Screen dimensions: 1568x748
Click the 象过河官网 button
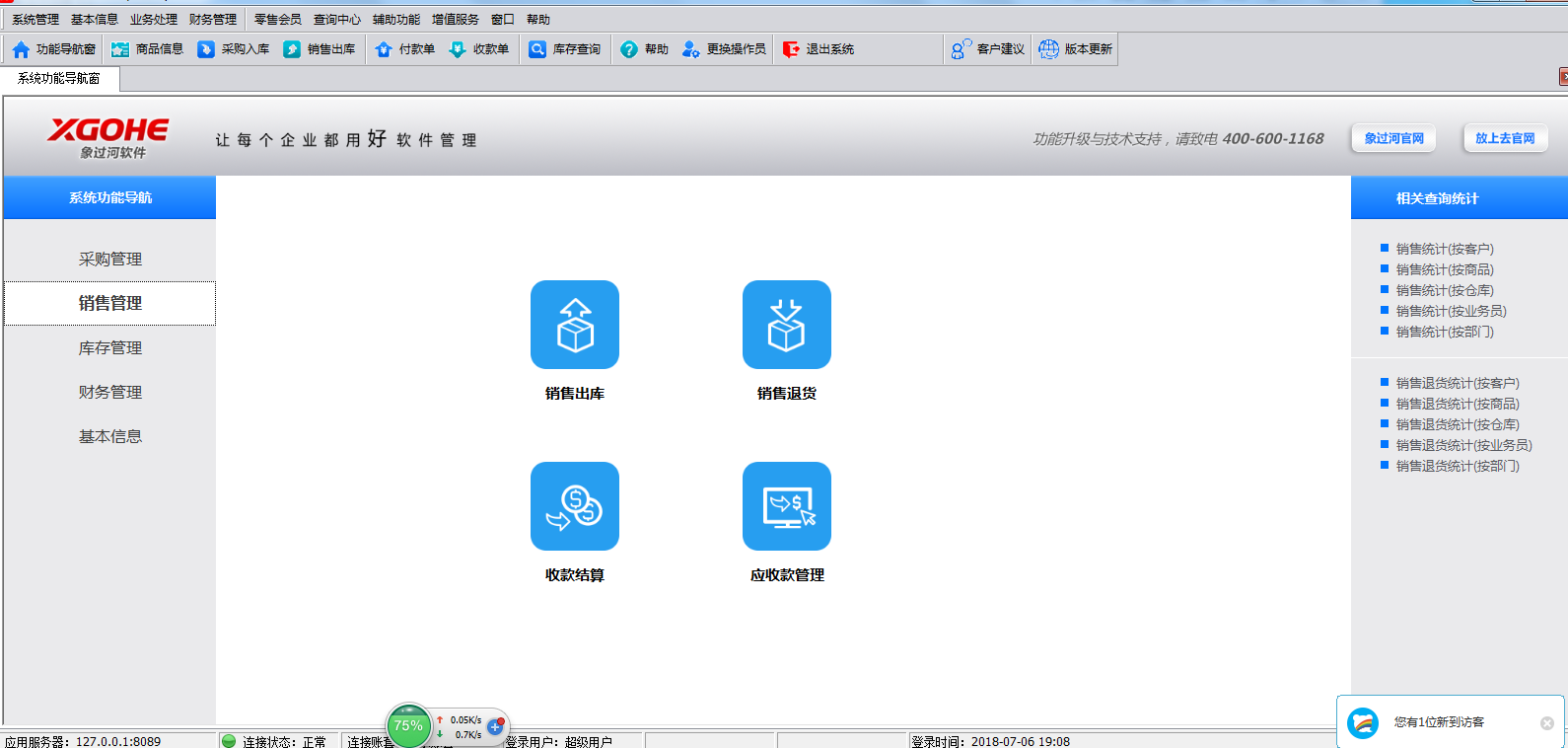point(1393,139)
